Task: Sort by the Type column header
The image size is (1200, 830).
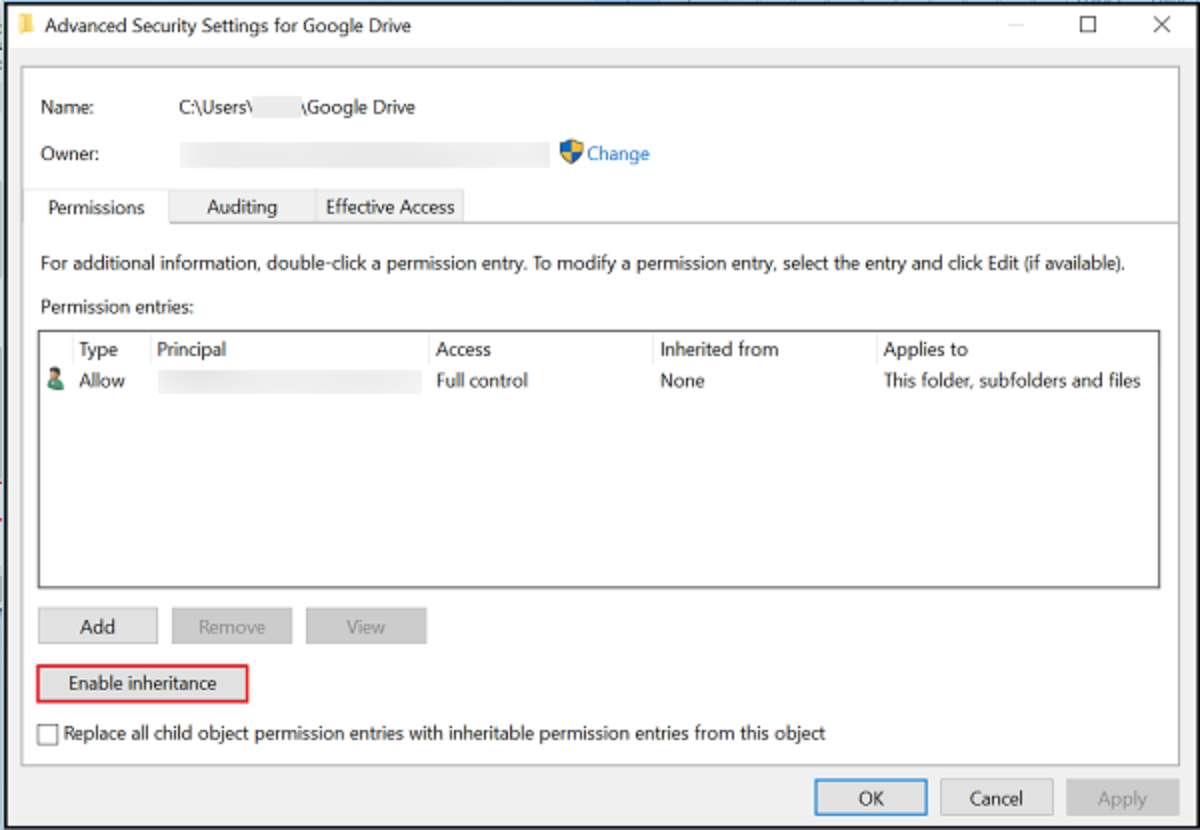Action: [x=98, y=349]
